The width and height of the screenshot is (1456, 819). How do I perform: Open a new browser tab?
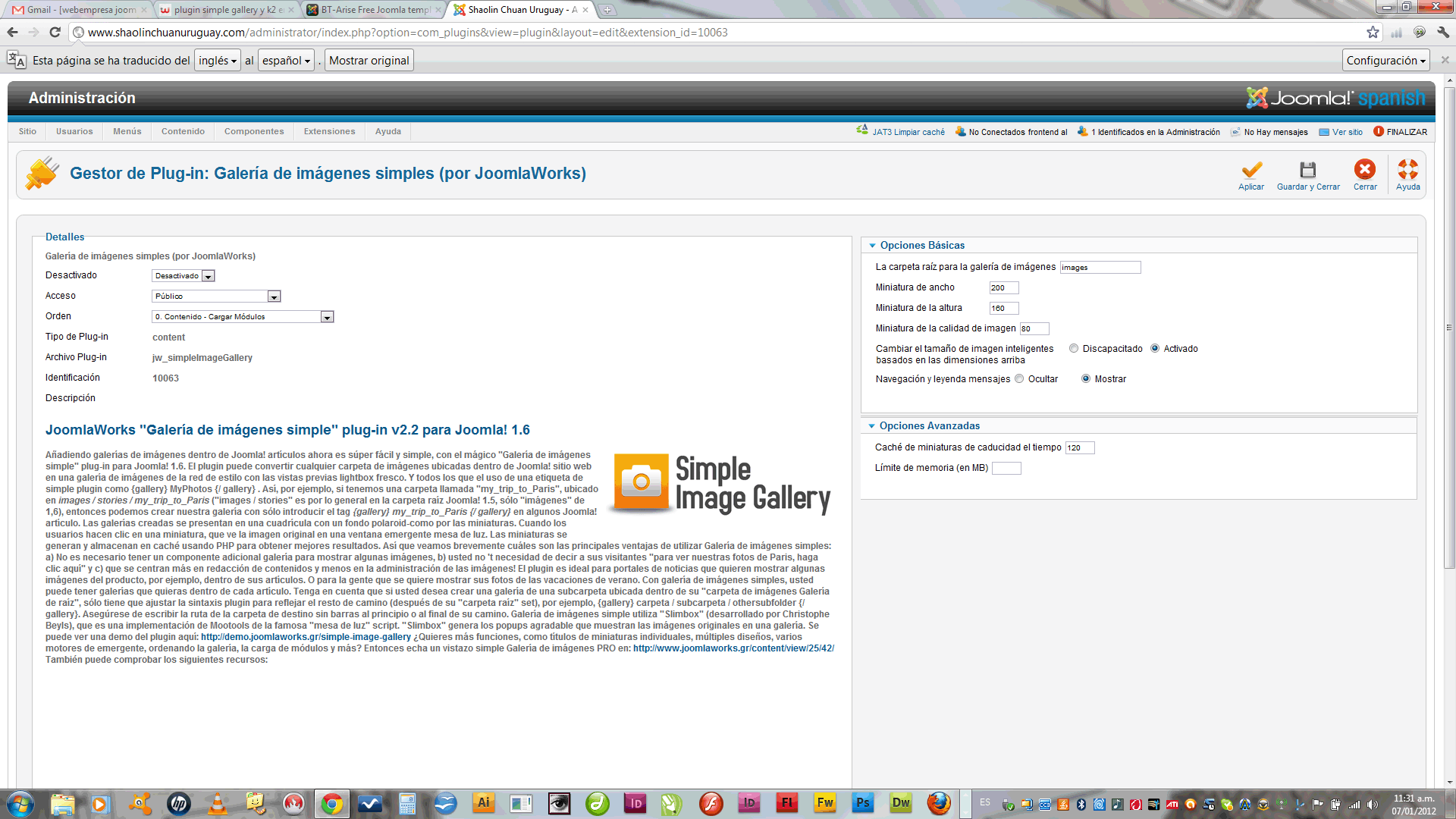tap(607, 10)
